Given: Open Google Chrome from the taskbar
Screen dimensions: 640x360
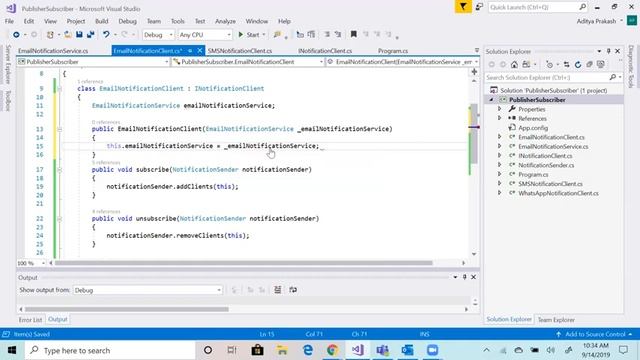Looking at the screenshot, I should [x=332, y=350].
